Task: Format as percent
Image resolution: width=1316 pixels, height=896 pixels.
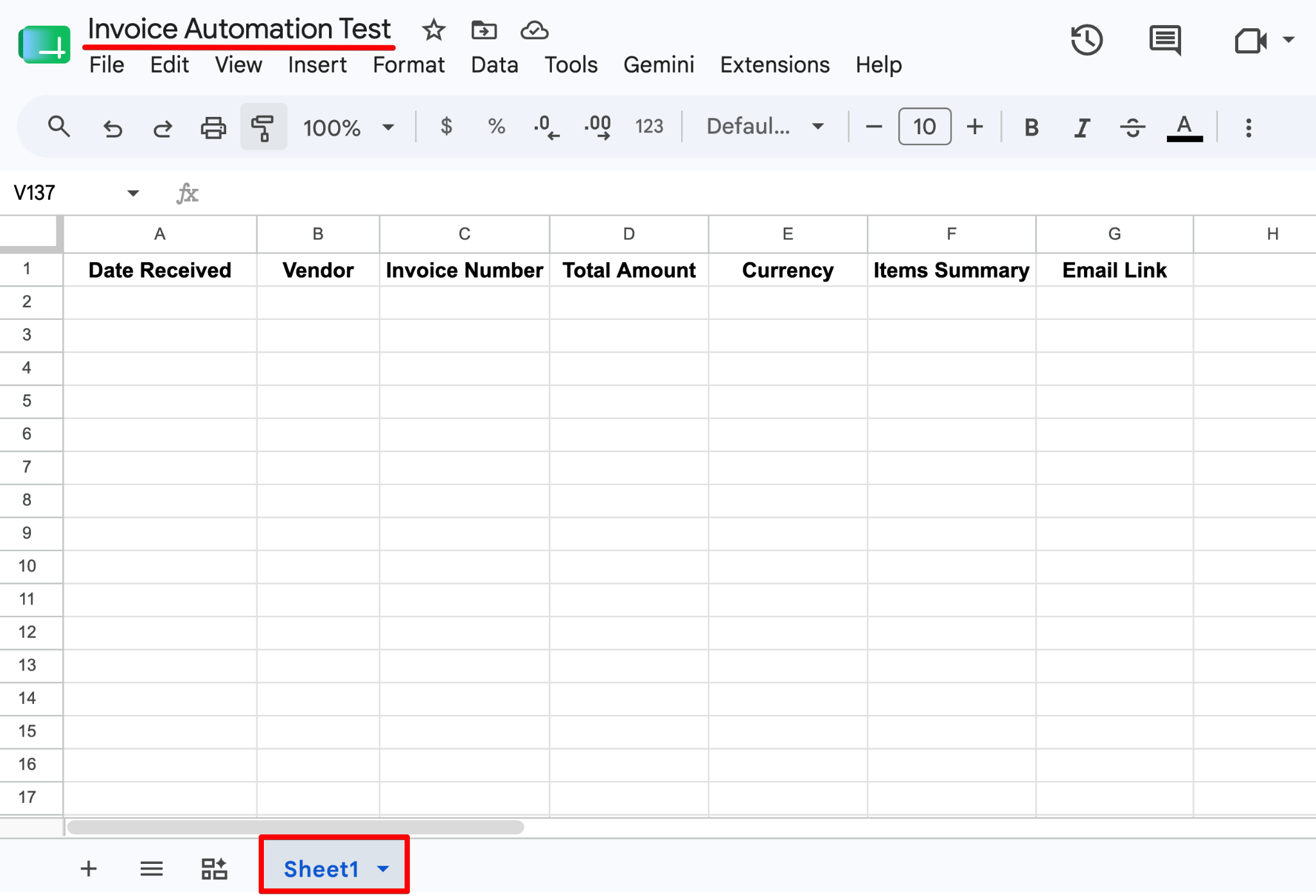Action: 496,126
